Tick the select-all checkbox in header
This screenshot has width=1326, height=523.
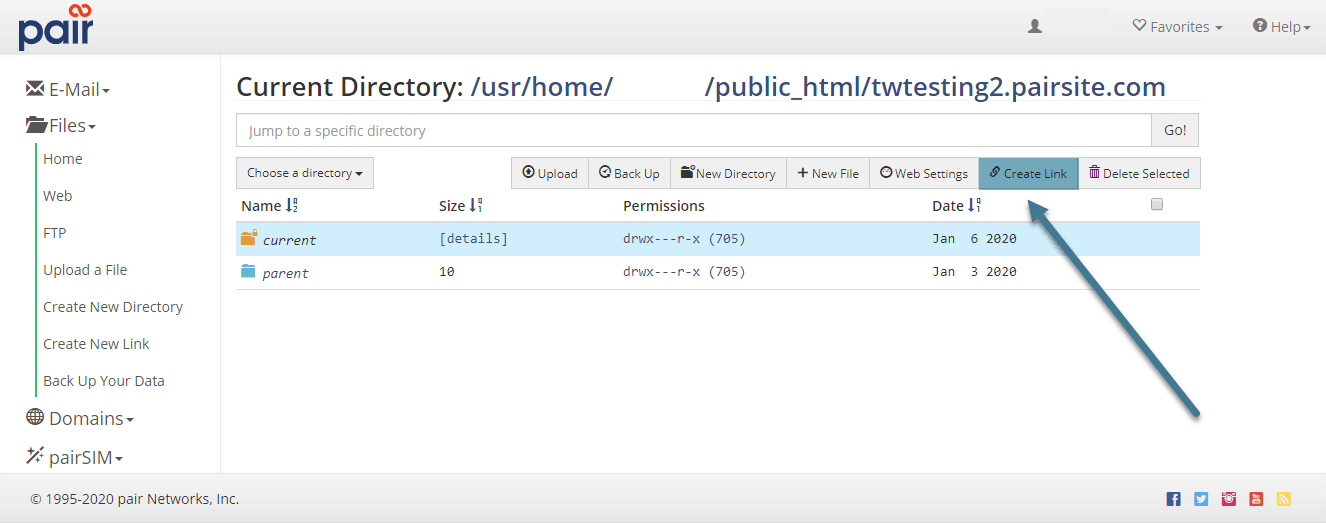(1157, 204)
